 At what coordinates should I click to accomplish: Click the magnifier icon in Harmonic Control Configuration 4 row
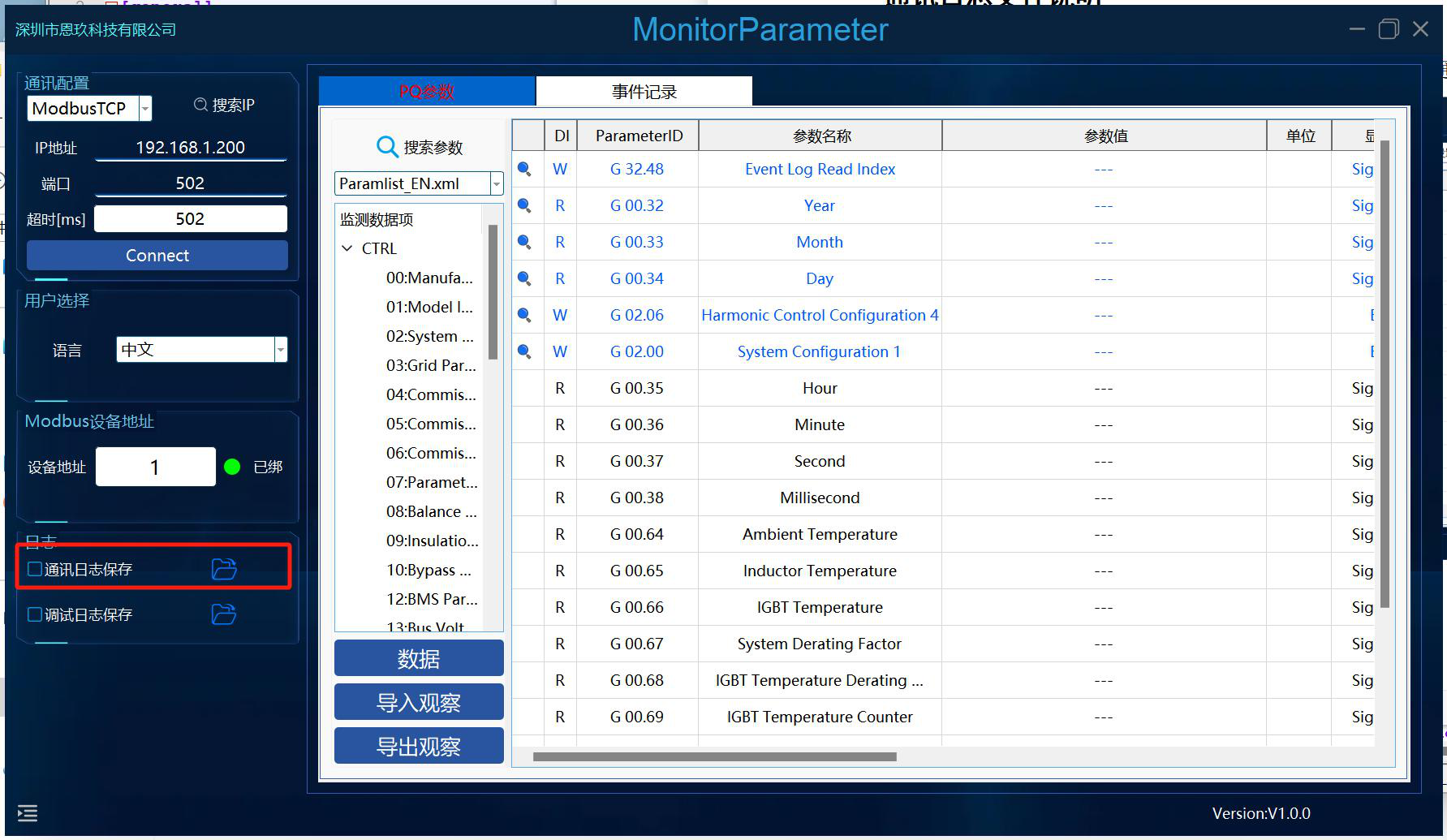524,315
